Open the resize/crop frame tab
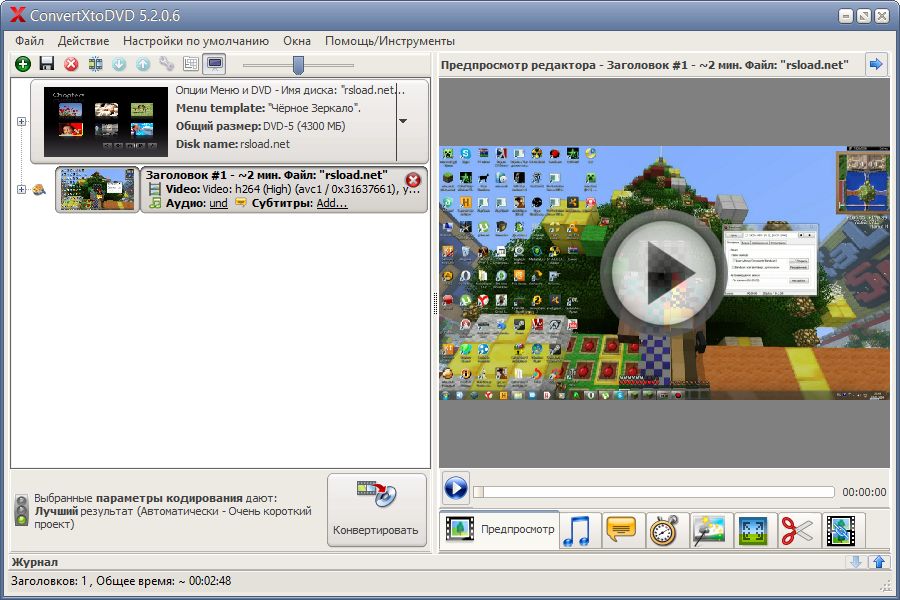This screenshot has height=600, width=900. [752, 530]
